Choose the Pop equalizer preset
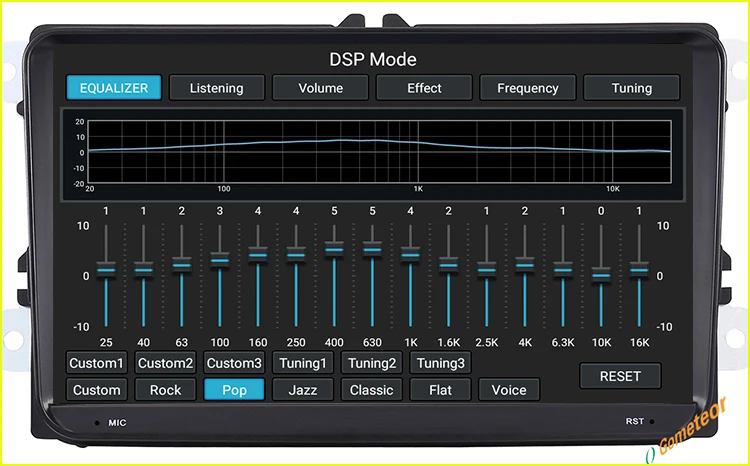The image size is (750, 466). pos(234,390)
